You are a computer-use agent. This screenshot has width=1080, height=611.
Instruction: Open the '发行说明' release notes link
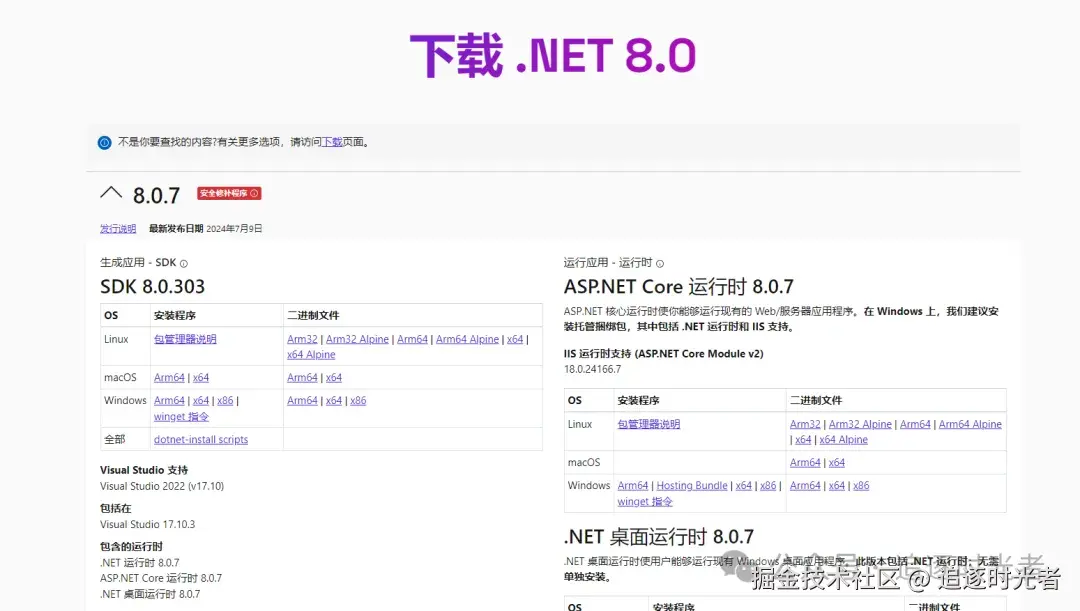(x=118, y=229)
